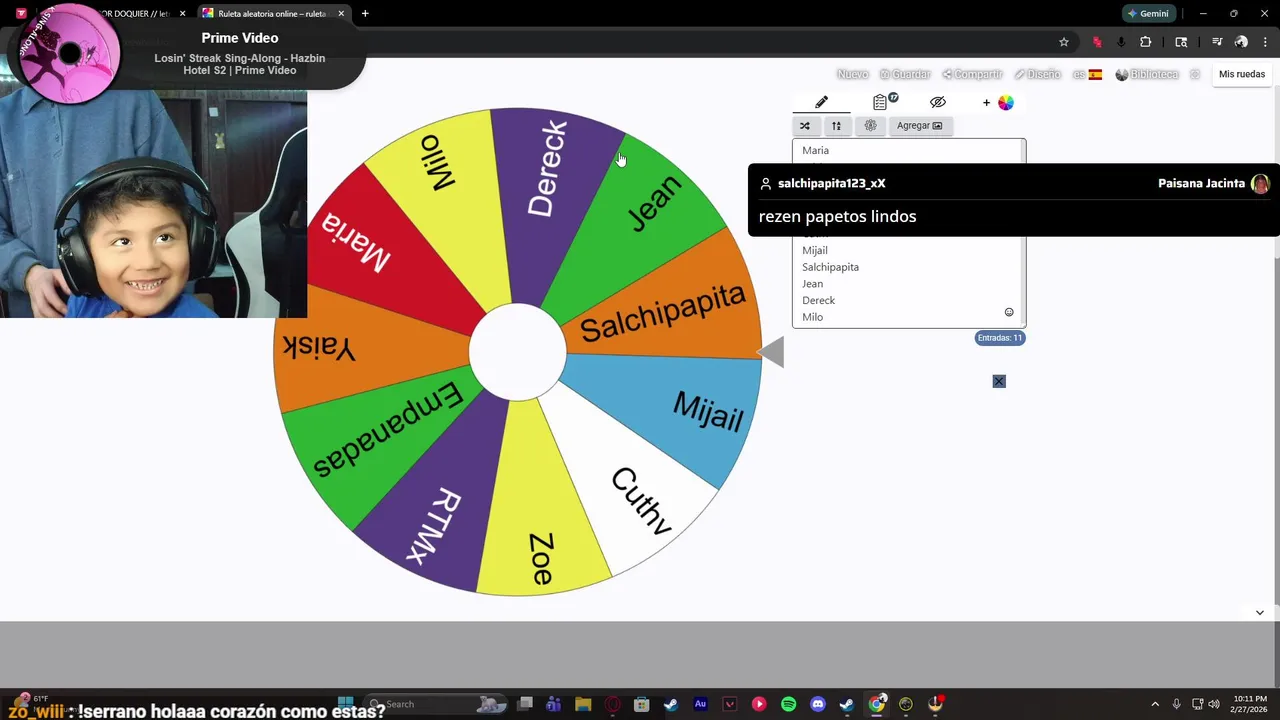Select the Dereck entry in the list
The width and height of the screenshot is (1280, 720).
point(818,300)
